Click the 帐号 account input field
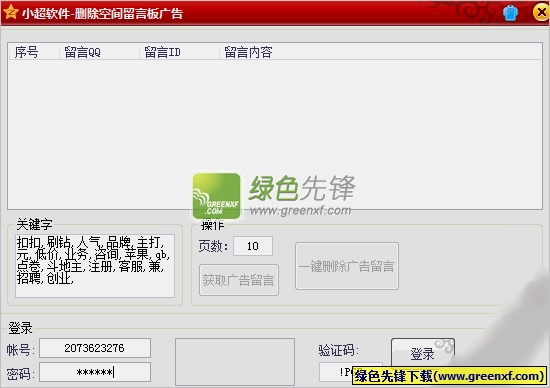This screenshot has height=388, width=550. coord(95,348)
